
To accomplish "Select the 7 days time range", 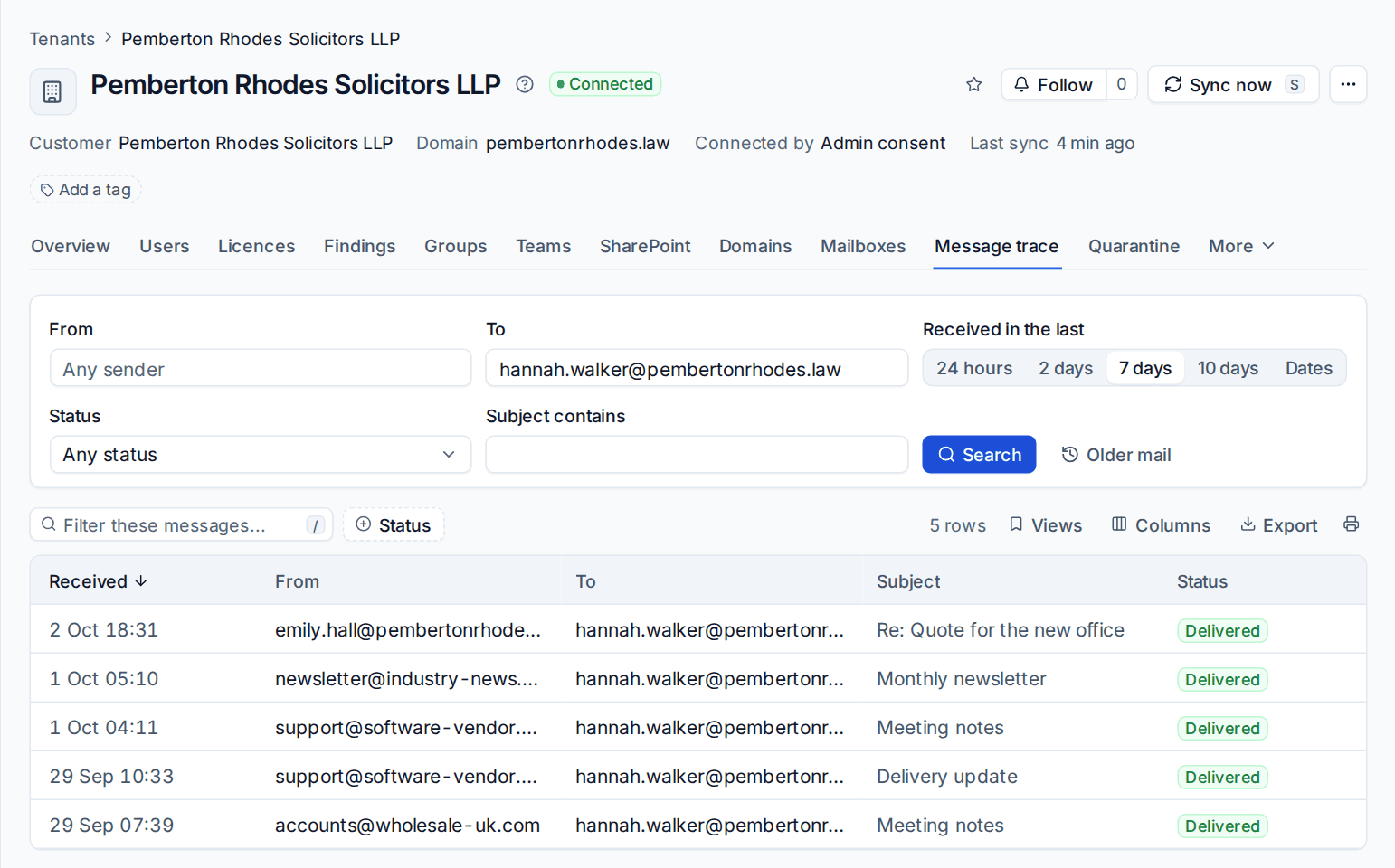I will coord(1145,368).
